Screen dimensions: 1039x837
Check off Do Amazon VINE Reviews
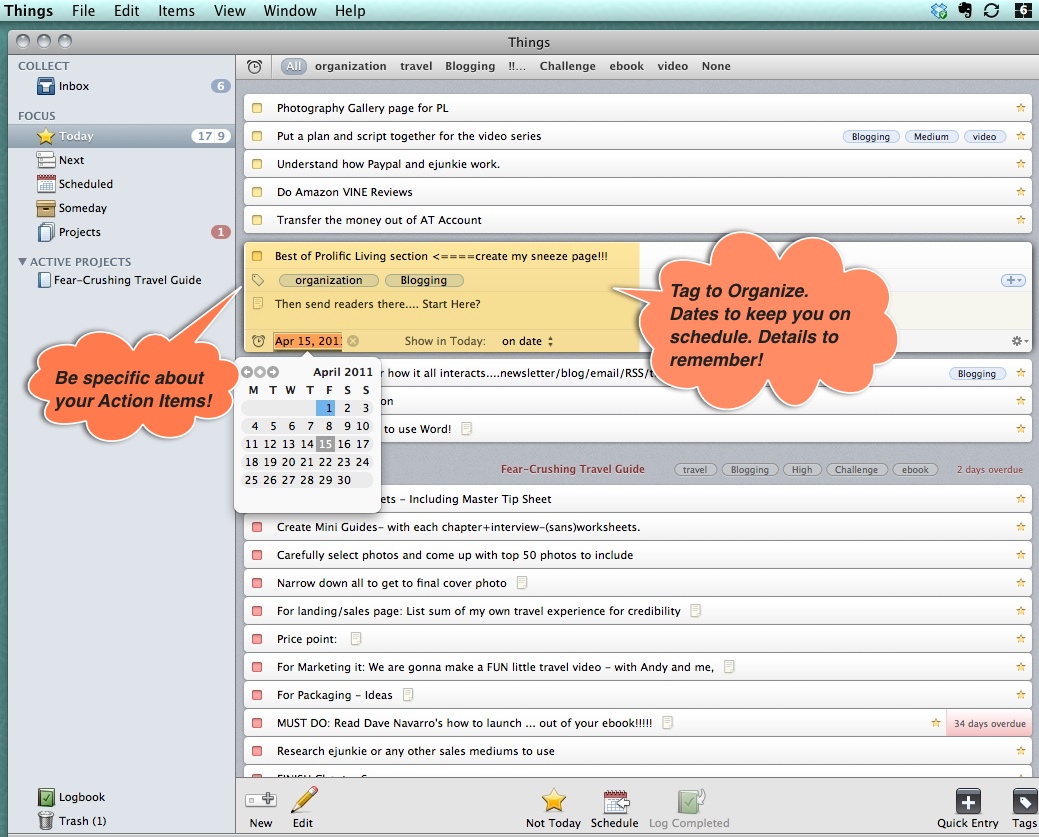[257, 192]
